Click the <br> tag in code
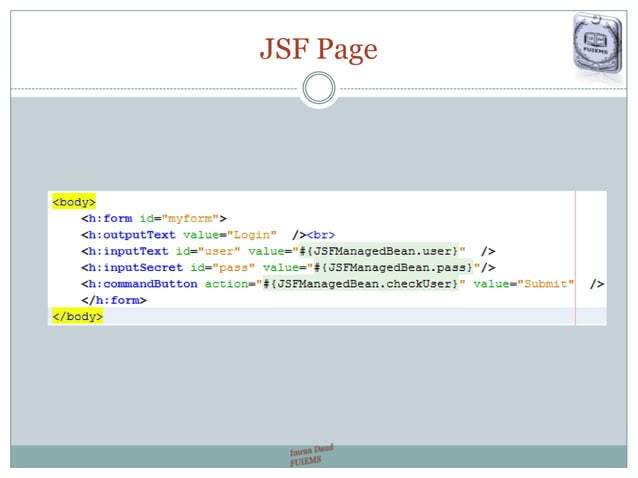638x478 pixels. 321,235
